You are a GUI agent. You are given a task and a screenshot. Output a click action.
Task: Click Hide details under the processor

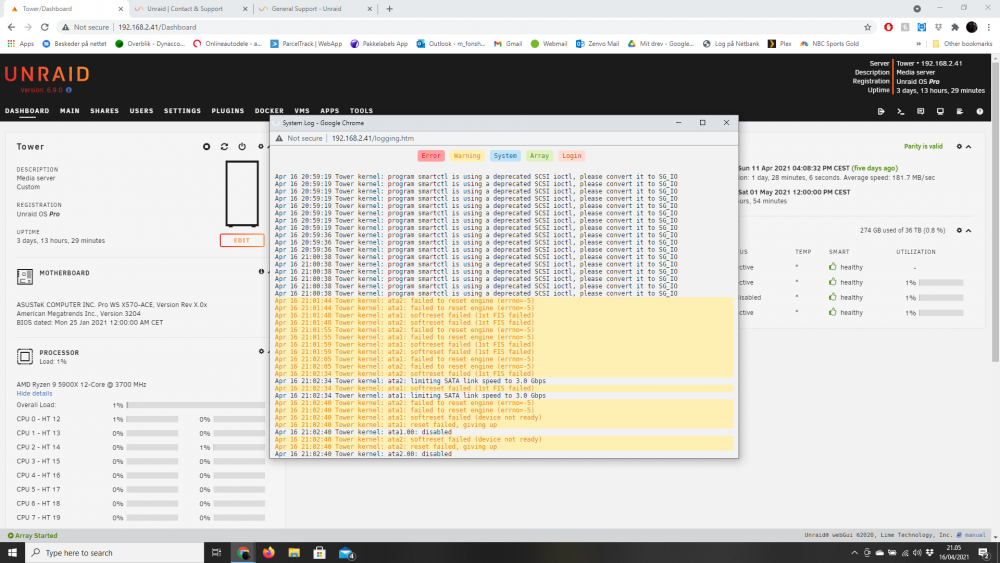coord(34,393)
